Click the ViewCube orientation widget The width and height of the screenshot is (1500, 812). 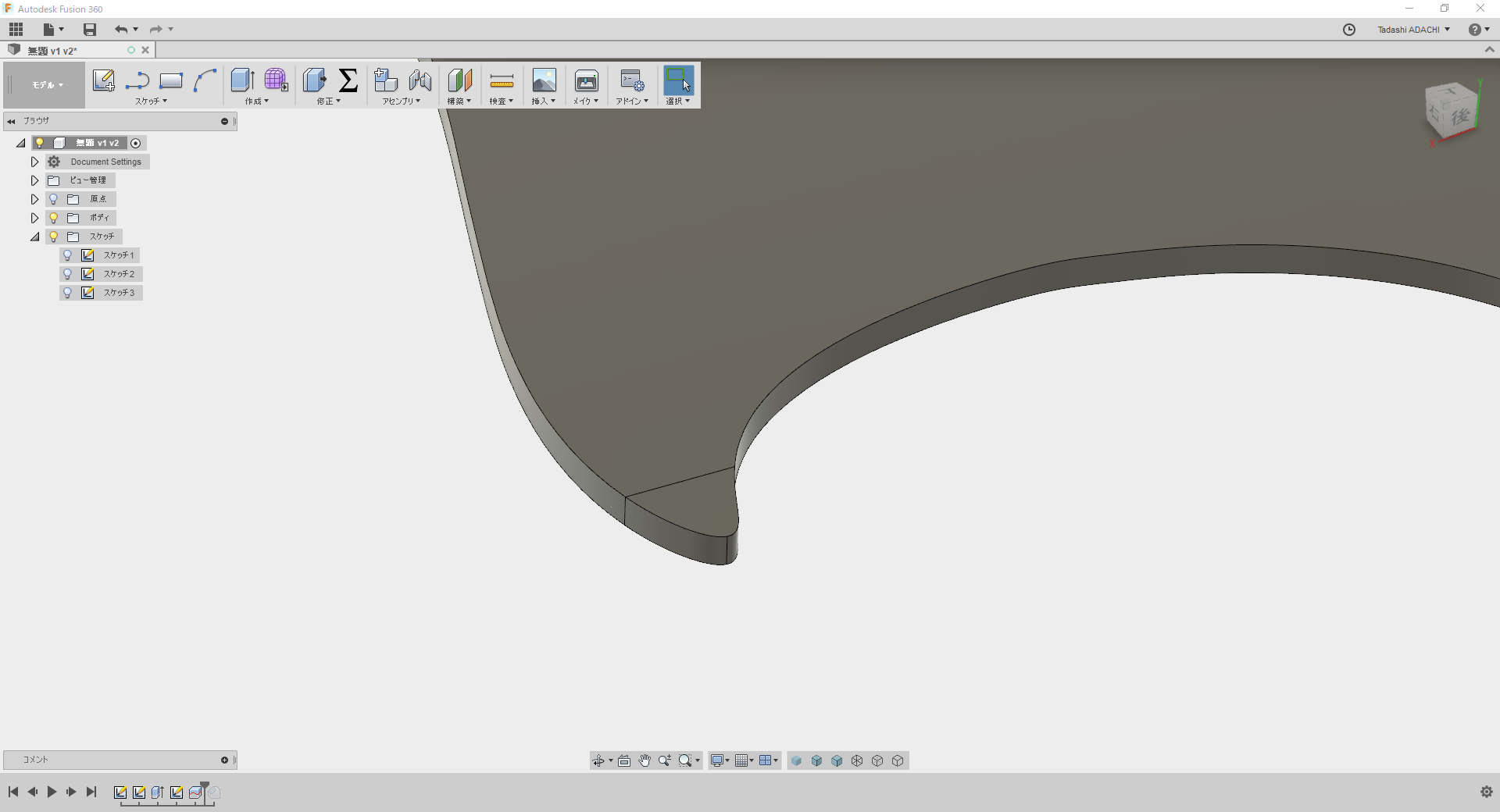1452,112
